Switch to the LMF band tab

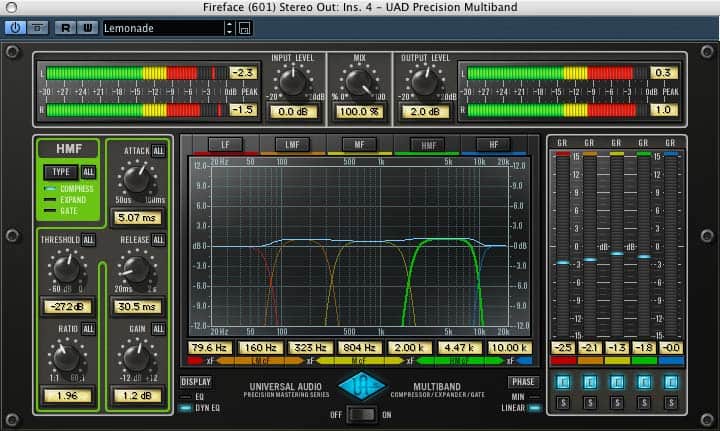pyautogui.click(x=292, y=145)
